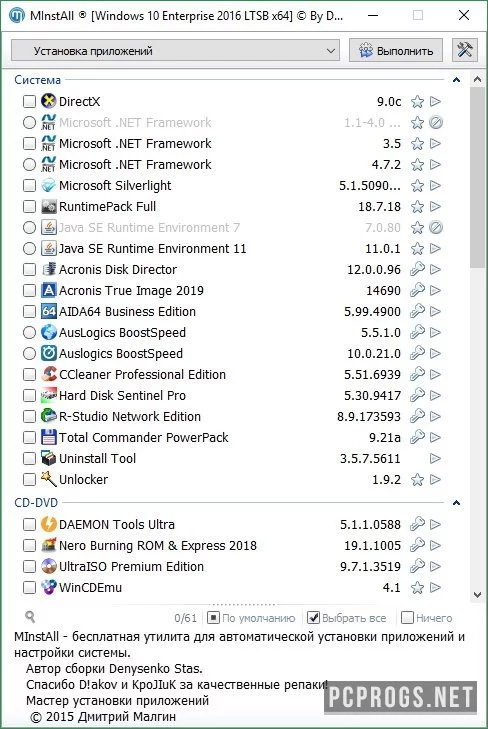Open the Установка приложений dropdown
The height and width of the screenshot is (729, 488).
pyautogui.click(x=175, y=50)
